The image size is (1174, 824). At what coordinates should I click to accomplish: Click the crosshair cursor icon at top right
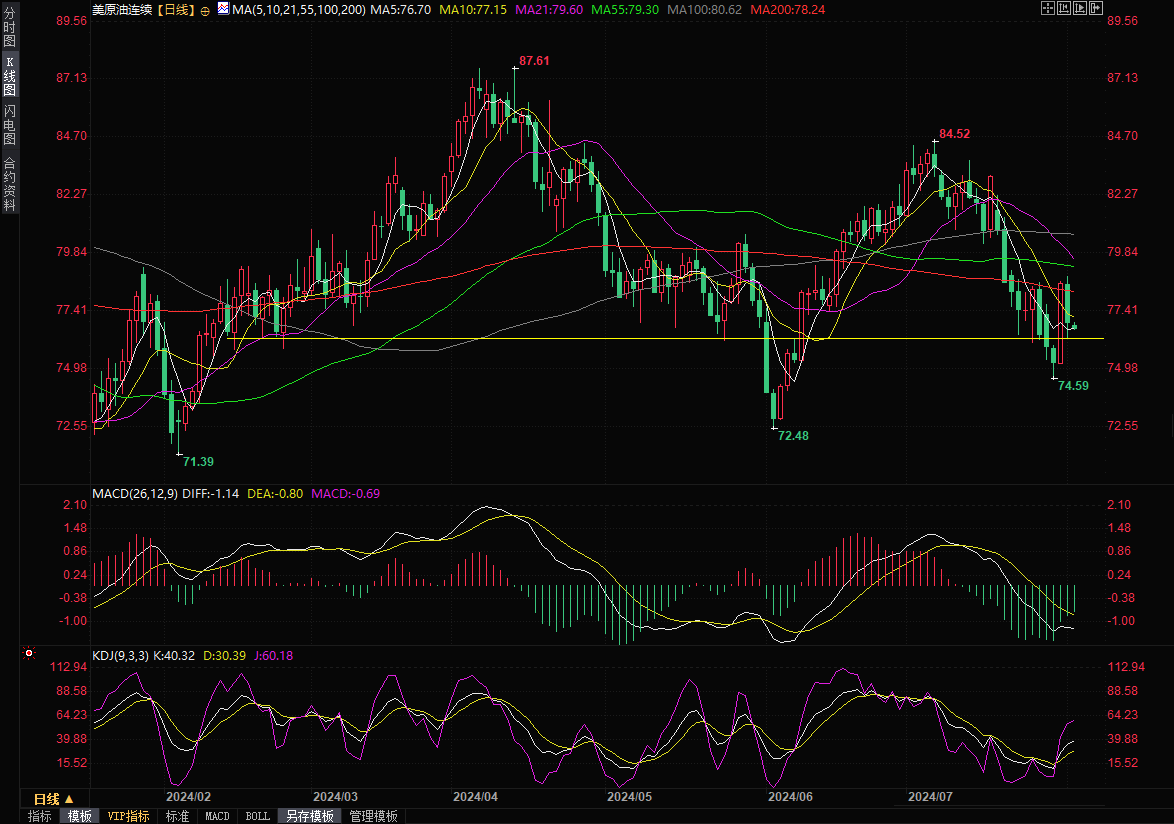point(1048,8)
